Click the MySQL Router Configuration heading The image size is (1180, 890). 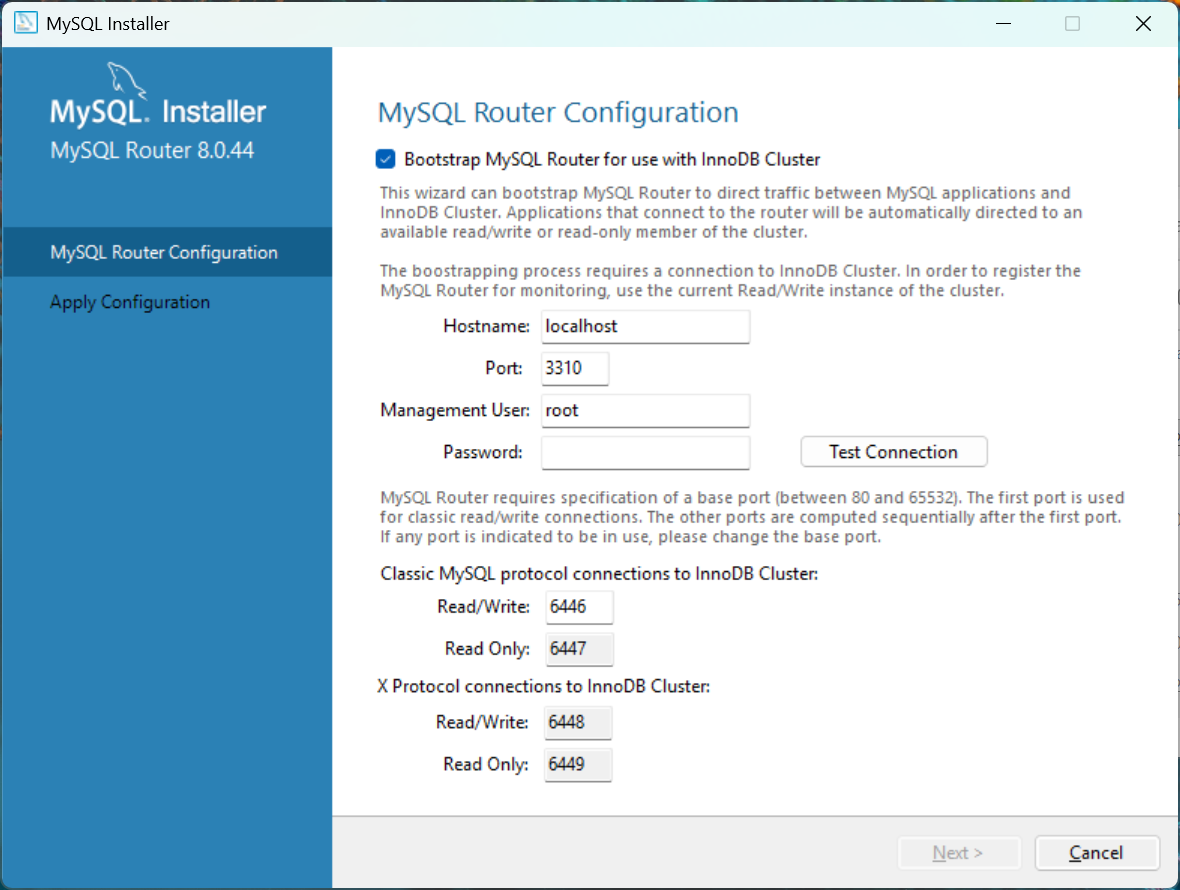coord(558,113)
